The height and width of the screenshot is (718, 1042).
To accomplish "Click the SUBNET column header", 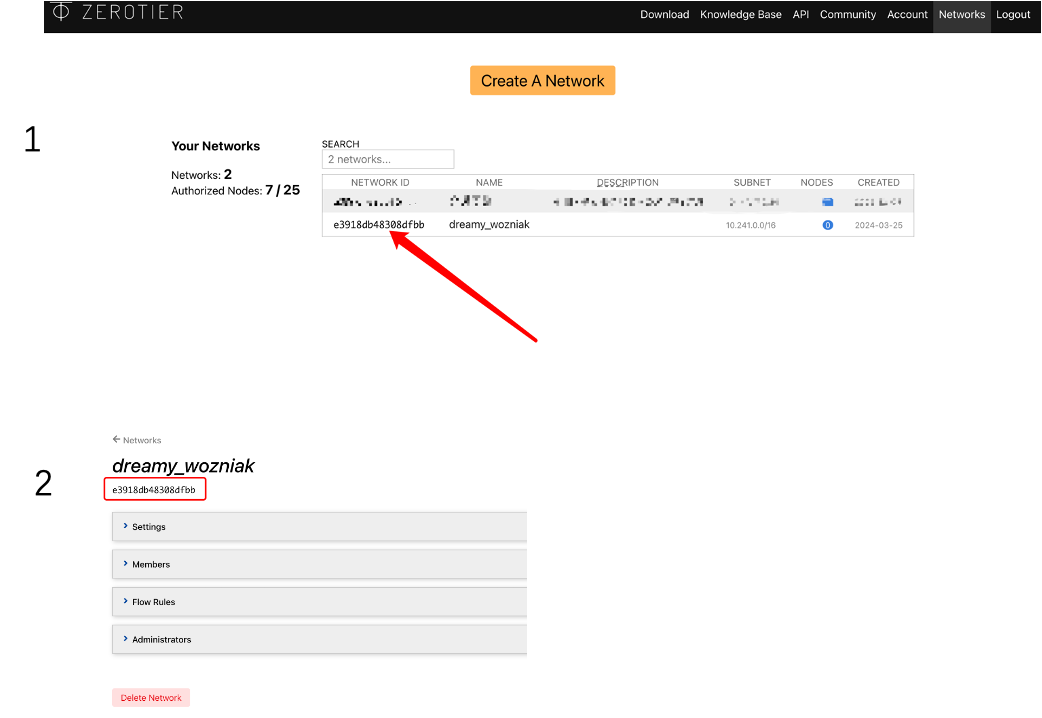I will pos(752,182).
